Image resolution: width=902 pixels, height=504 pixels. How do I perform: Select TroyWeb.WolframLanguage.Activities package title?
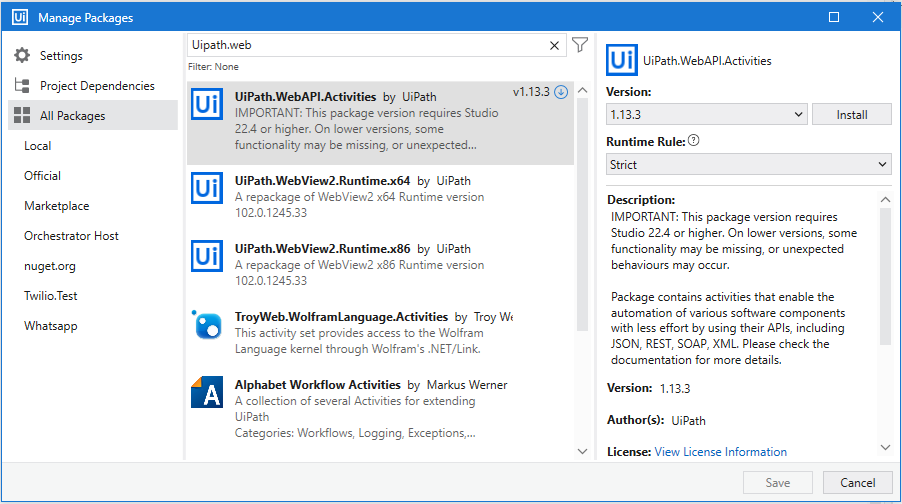click(x=341, y=316)
